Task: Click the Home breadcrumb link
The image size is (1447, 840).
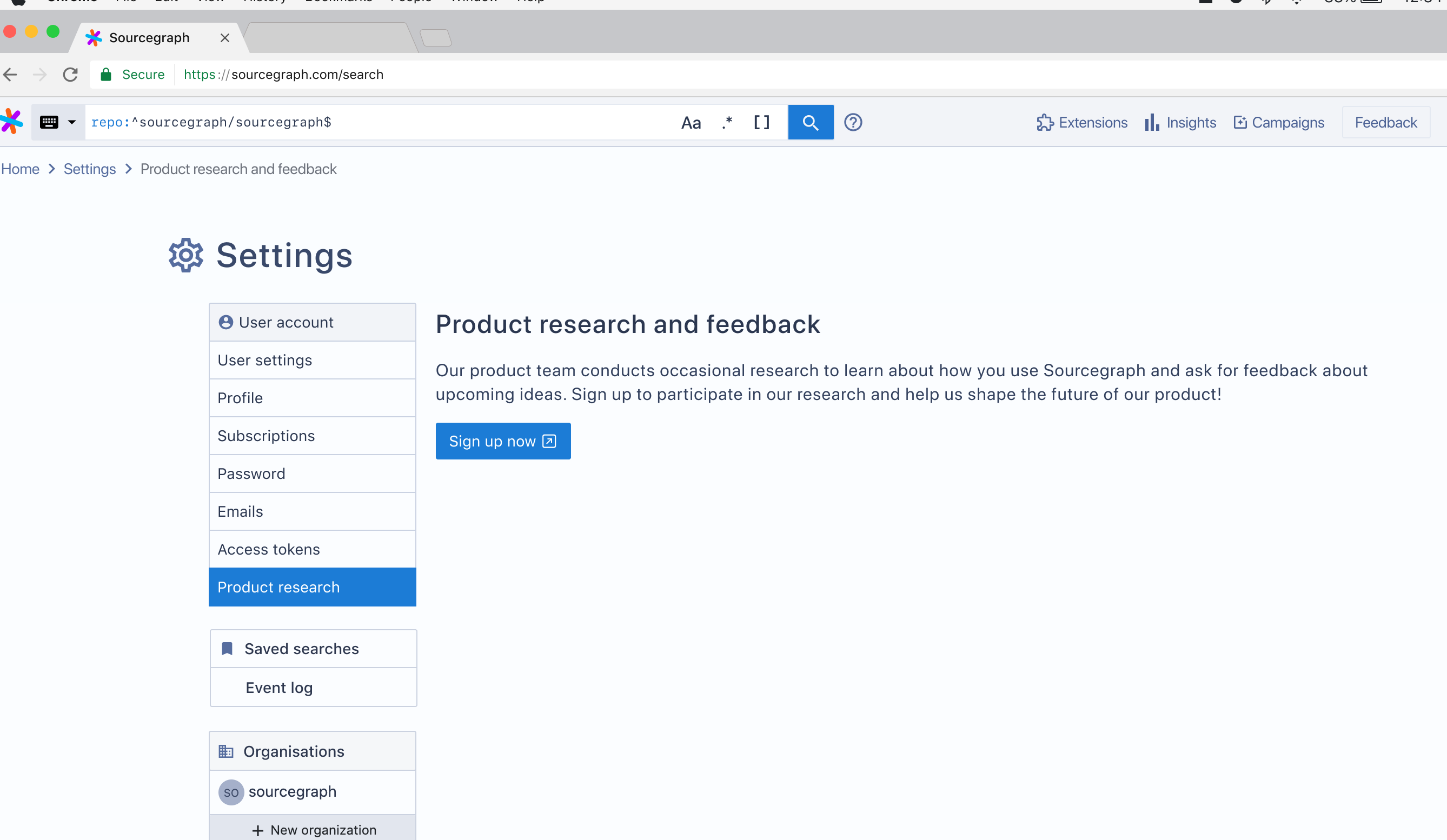Action: (x=20, y=169)
